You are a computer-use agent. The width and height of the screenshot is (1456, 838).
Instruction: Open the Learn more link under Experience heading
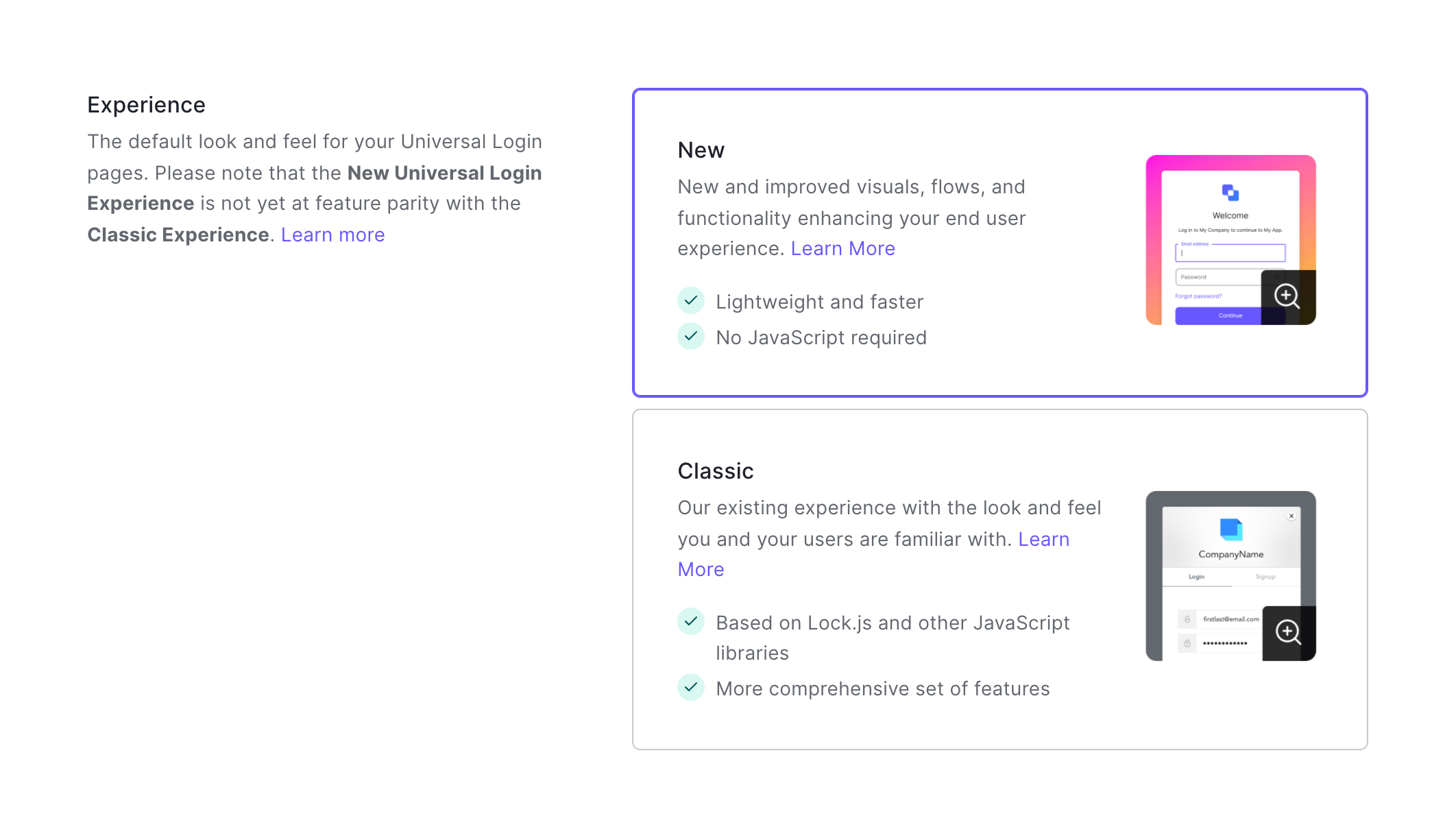[x=332, y=235]
